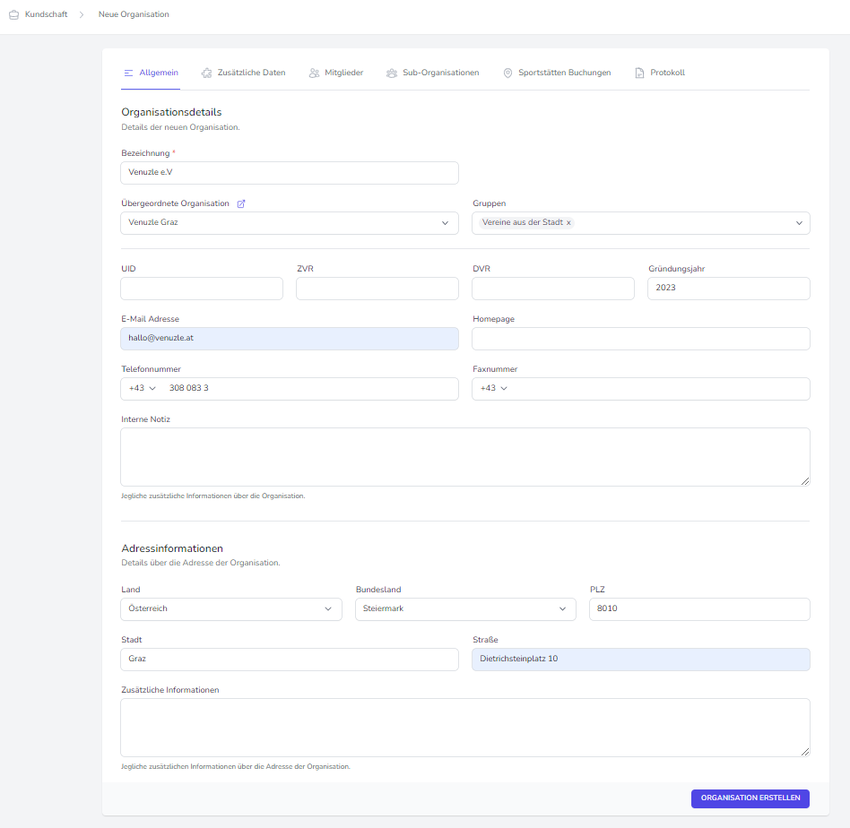The height and width of the screenshot is (828, 850).
Task: Open the external link icon next to Übergeordnete Organisation
Action: 241,204
